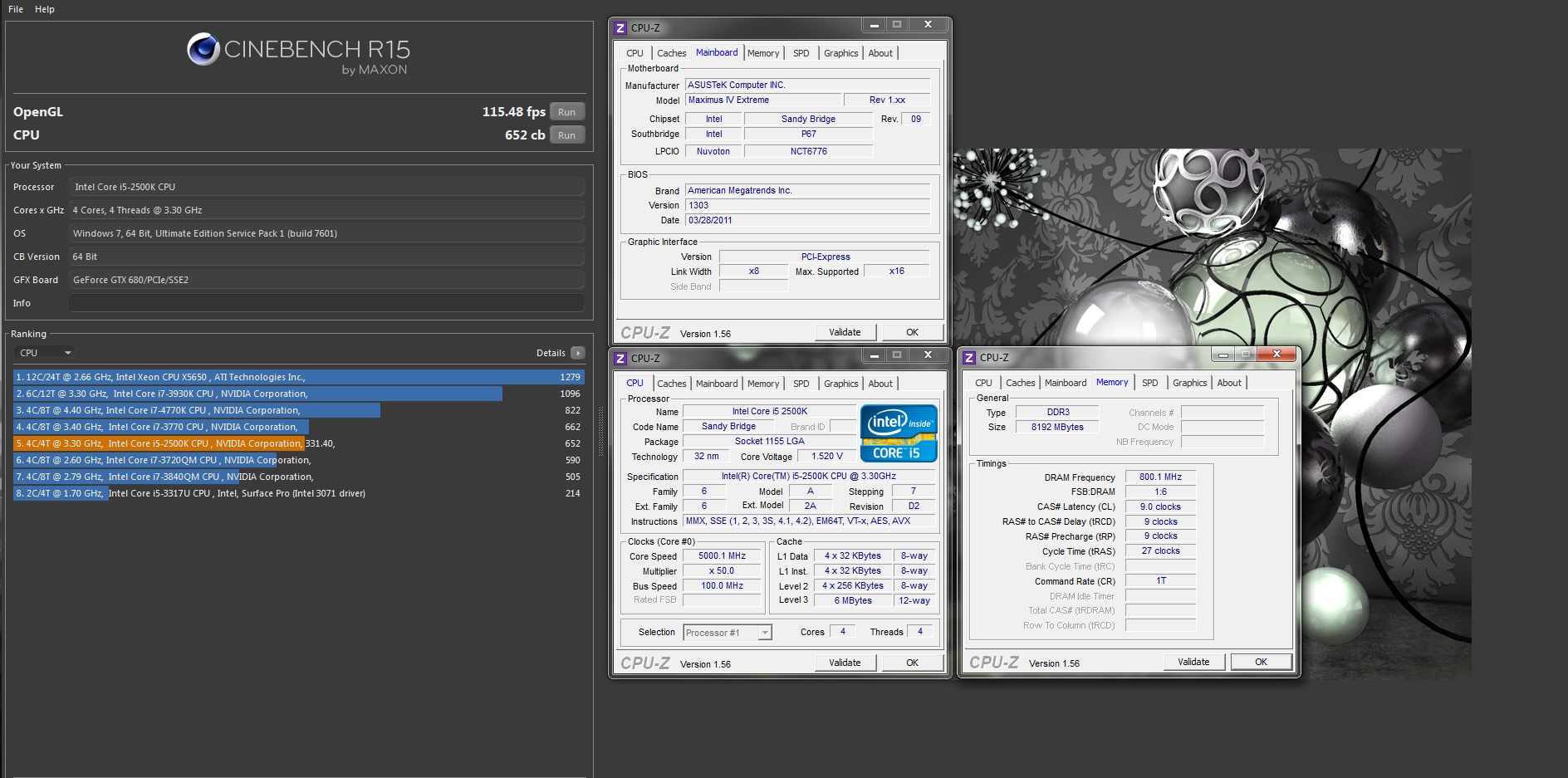Open the CPU ranking dropdown

(45, 353)
